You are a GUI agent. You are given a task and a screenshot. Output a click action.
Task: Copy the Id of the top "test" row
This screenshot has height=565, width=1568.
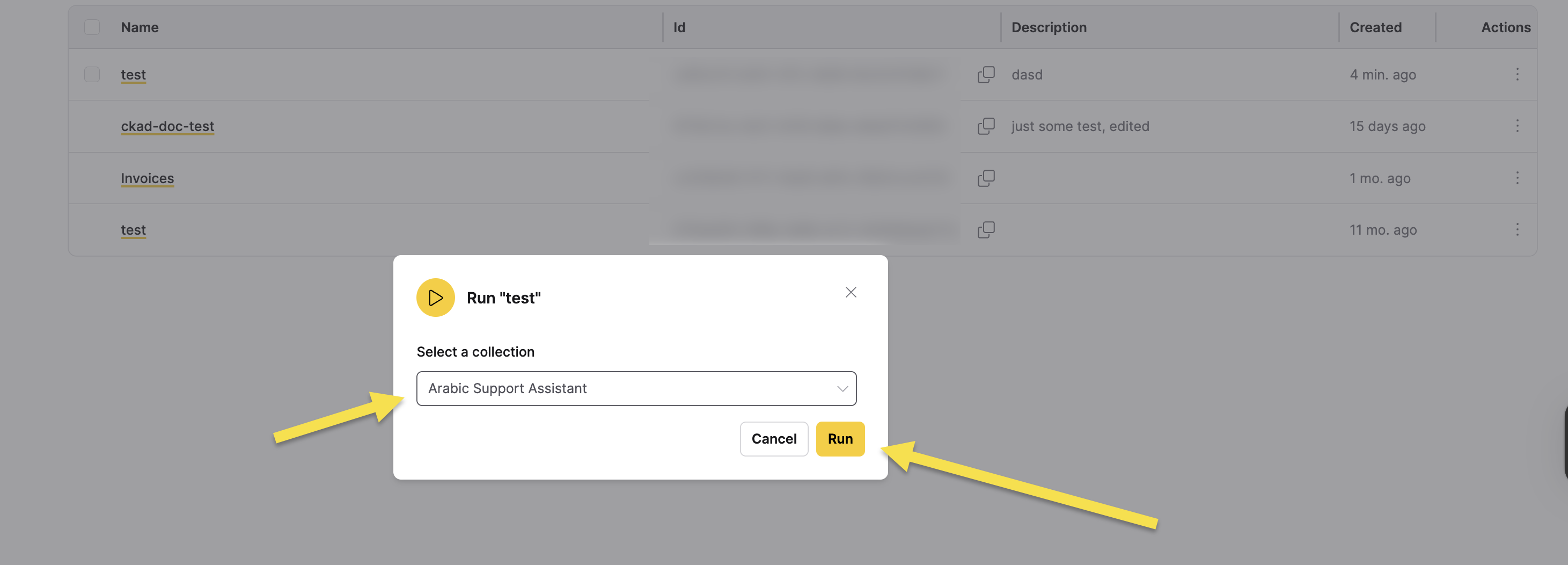point(986,74)
